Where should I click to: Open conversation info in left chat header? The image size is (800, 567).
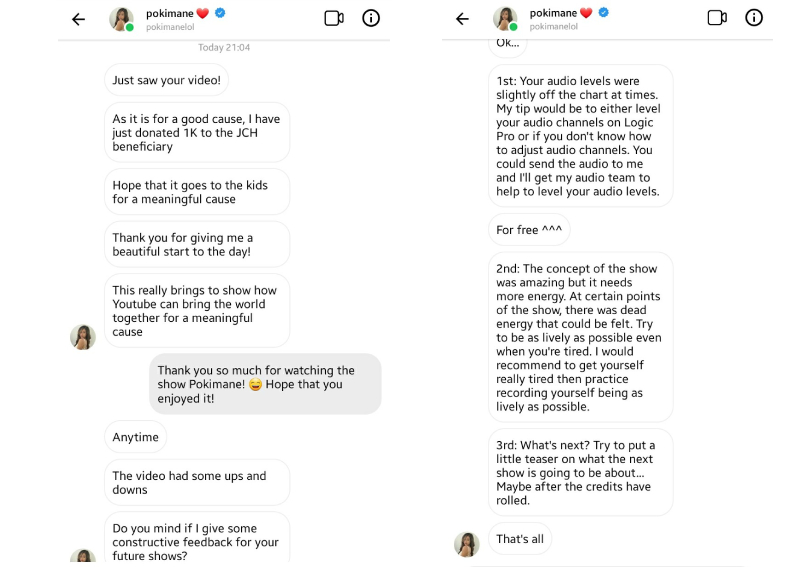pos(371,18)
